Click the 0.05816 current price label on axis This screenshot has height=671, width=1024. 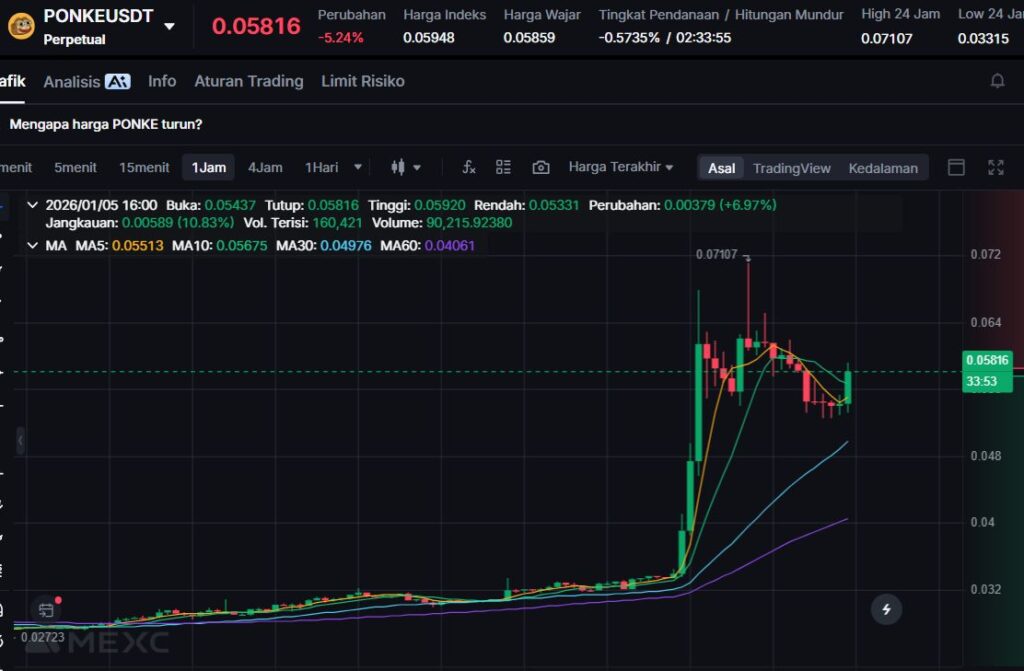[x=986, y=360]
